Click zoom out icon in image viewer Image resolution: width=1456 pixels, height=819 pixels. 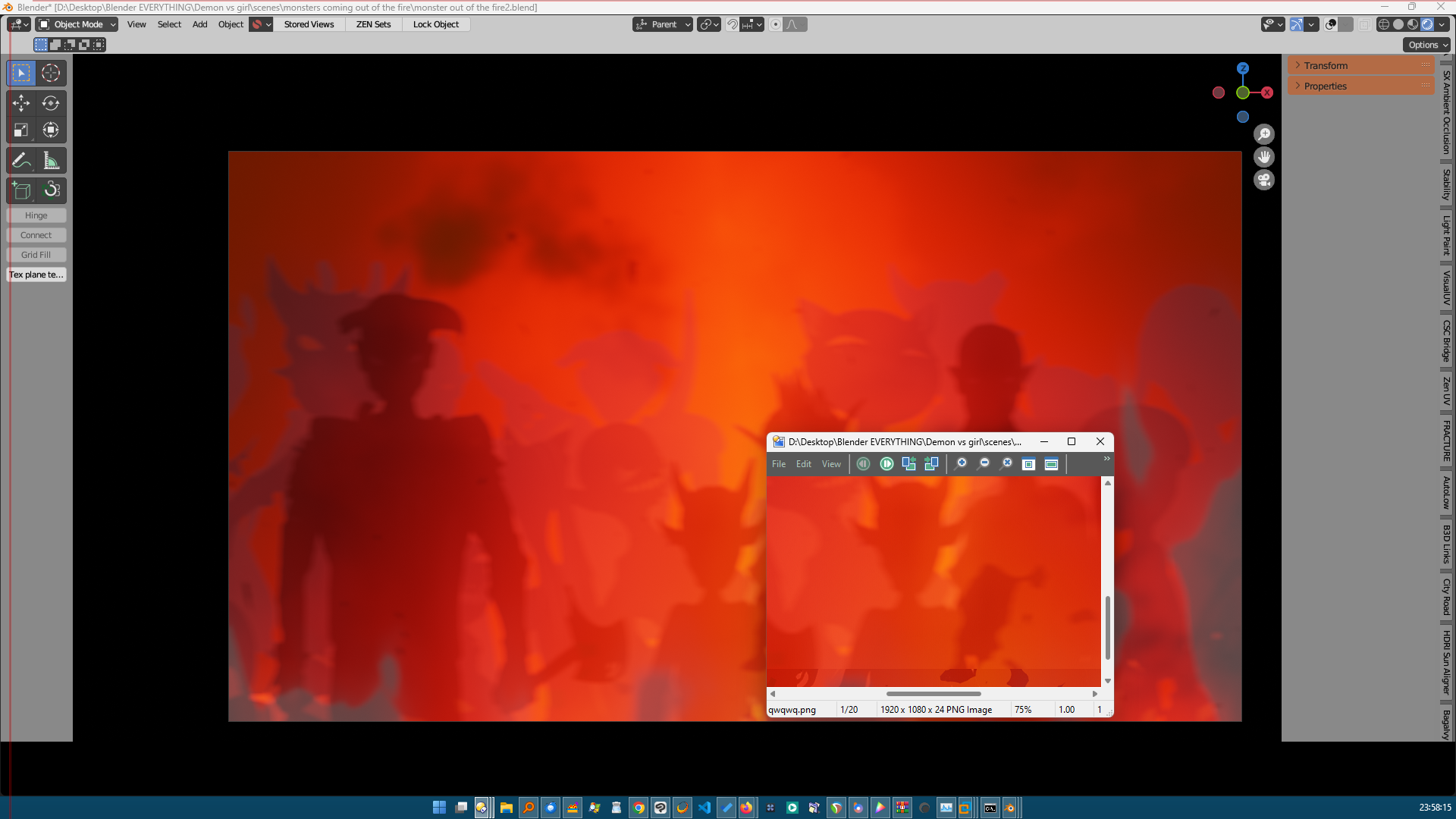(984, 463)
